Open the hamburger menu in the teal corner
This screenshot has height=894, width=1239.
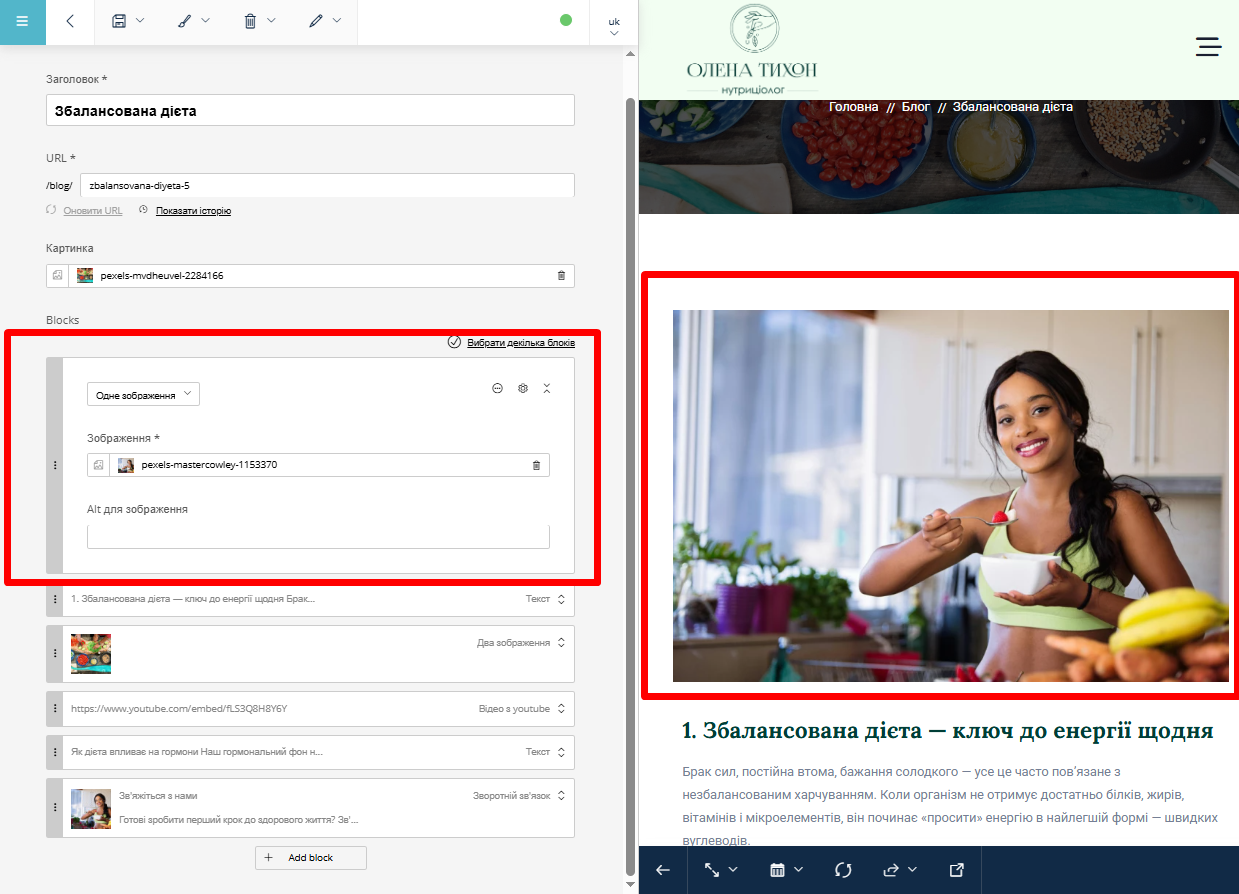(x=22, y=21)
